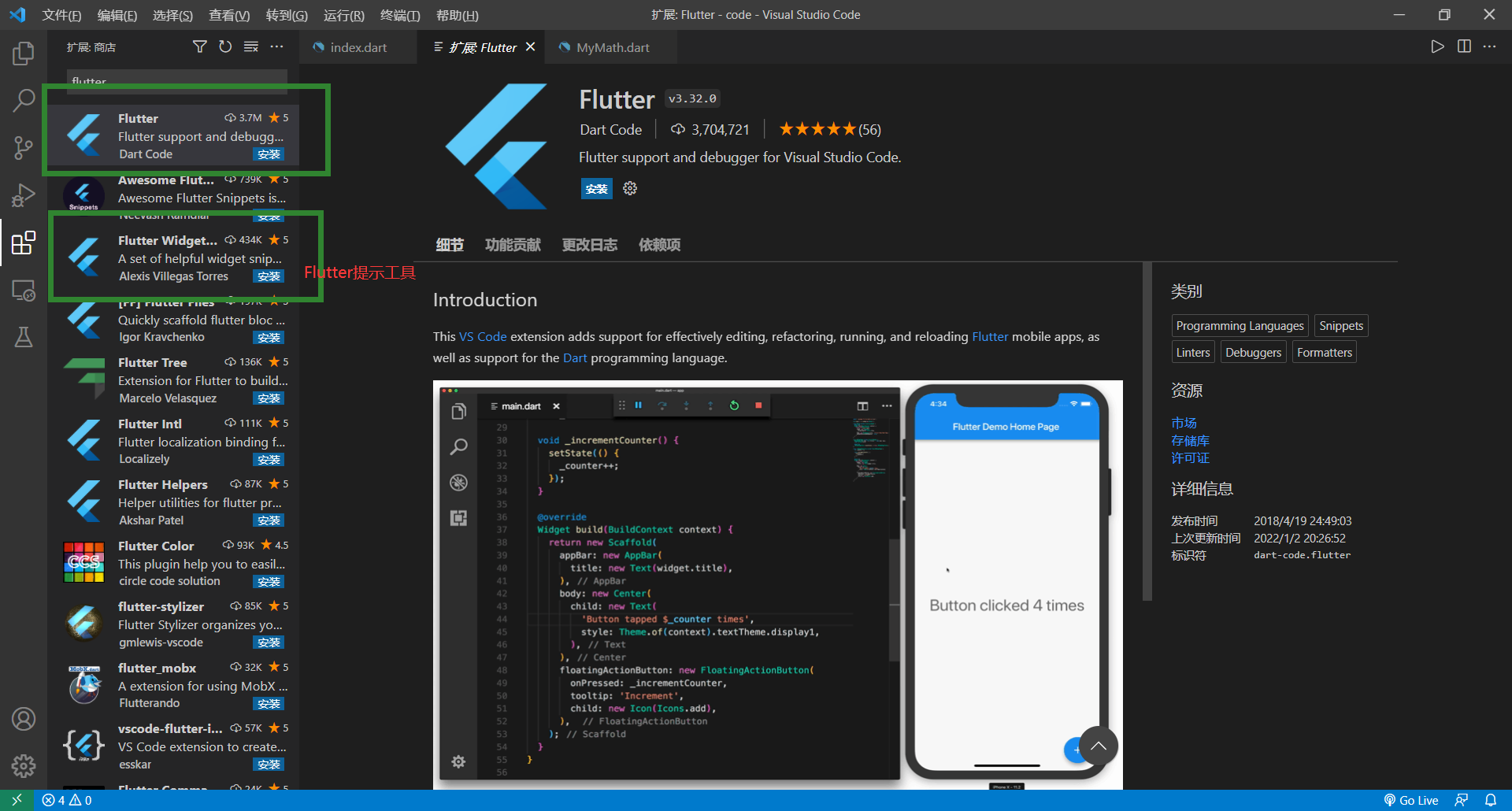Open the Source Control view

(23, 148)
